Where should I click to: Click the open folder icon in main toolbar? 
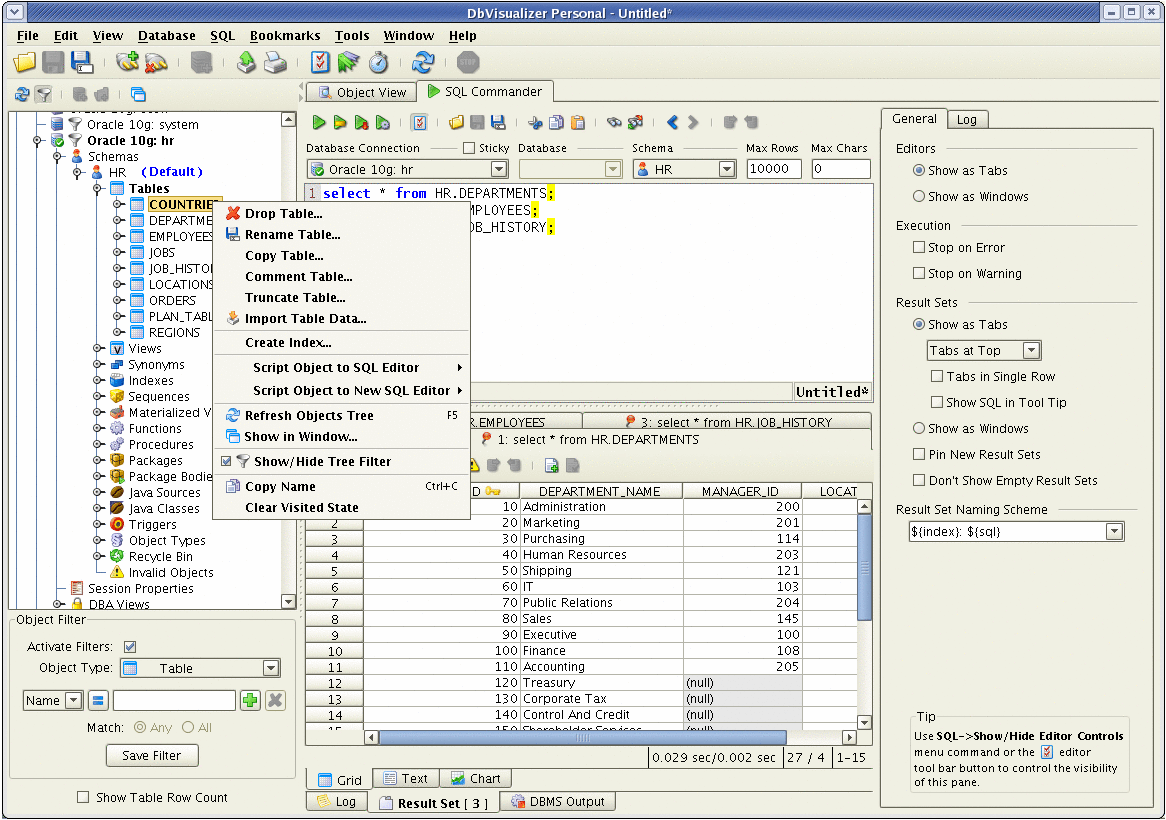25,62
